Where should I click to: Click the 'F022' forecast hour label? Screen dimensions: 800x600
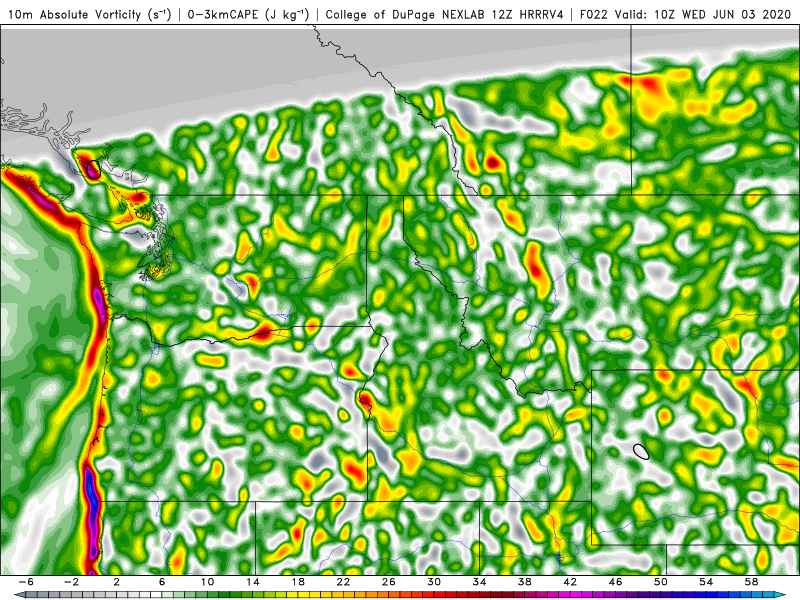(594, 14)
